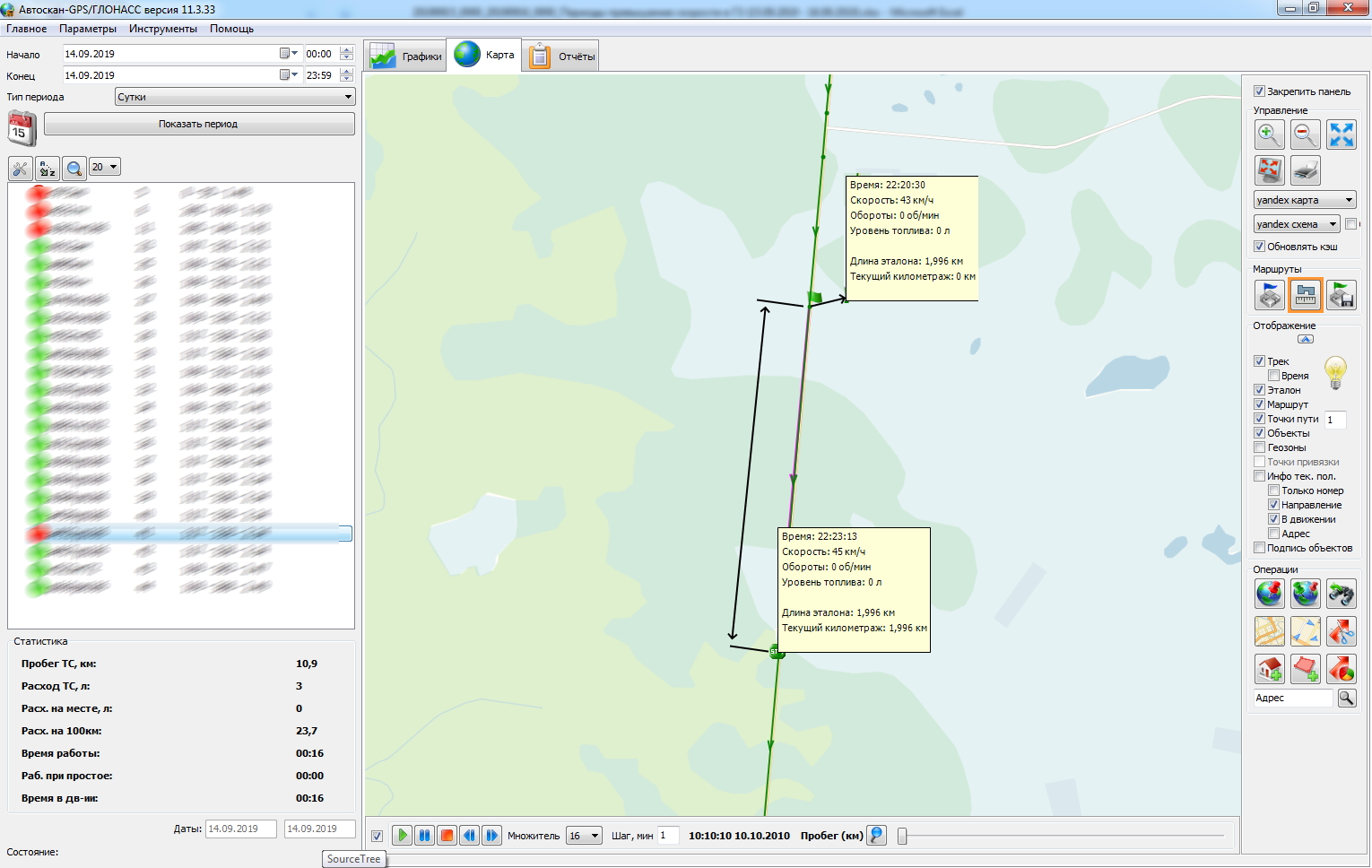Screen dimensions: 1372x868
Task: Click the add geozone polygon icon
Action: (x=1305, y=669)
